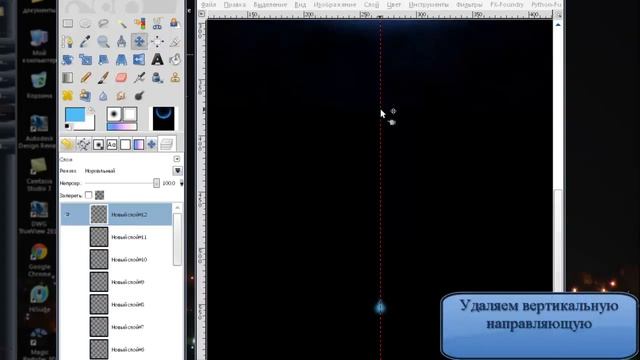Select the Crop tool
Image resolution: width=640 pixels, height=360 pixels.
point(175,41)
